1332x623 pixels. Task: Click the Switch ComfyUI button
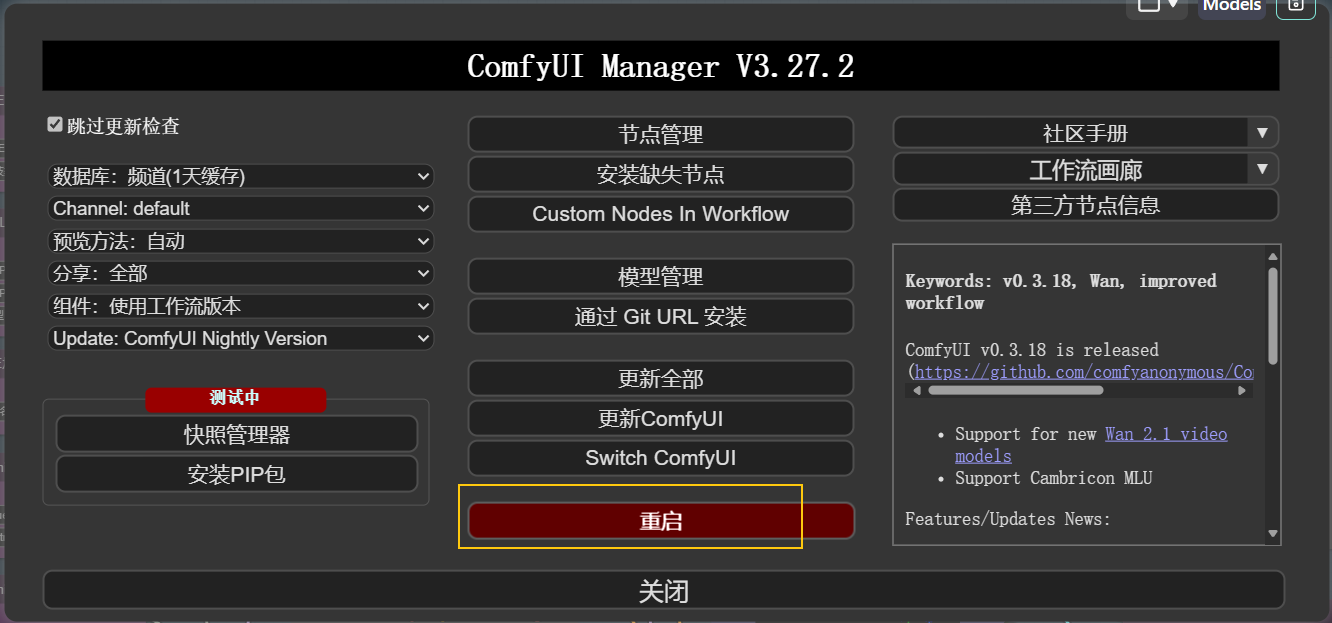point(661,458)
